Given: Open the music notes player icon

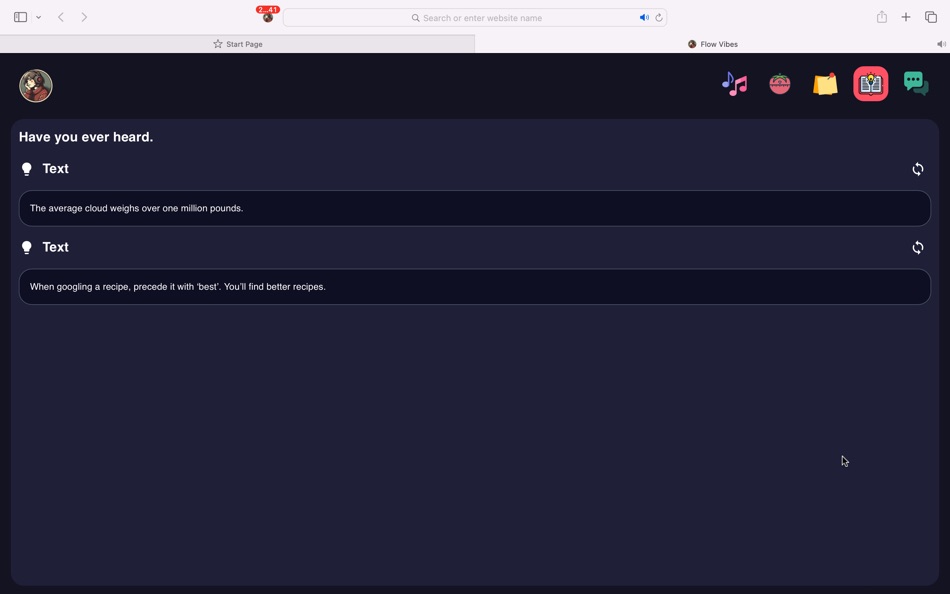Looking at the screenshot, I should coord(734,84).
